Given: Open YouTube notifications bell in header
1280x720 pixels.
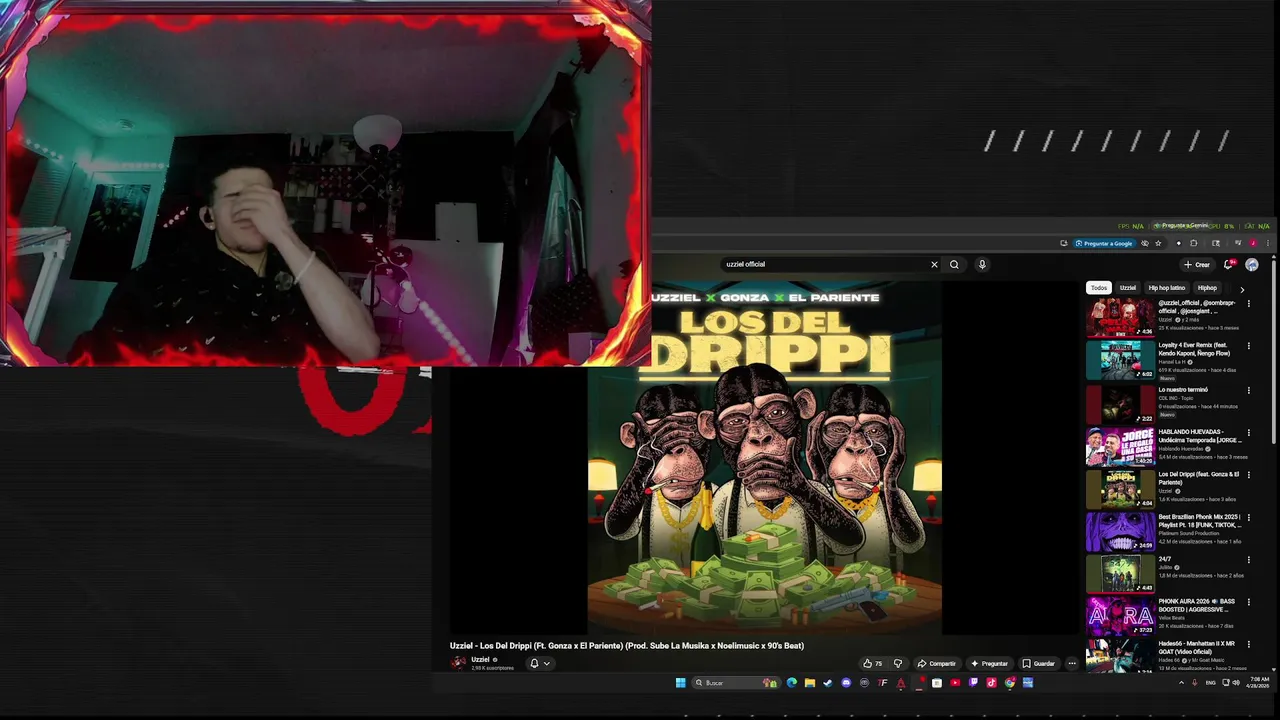Looking at the screenshot, I should coord(1228,265).
